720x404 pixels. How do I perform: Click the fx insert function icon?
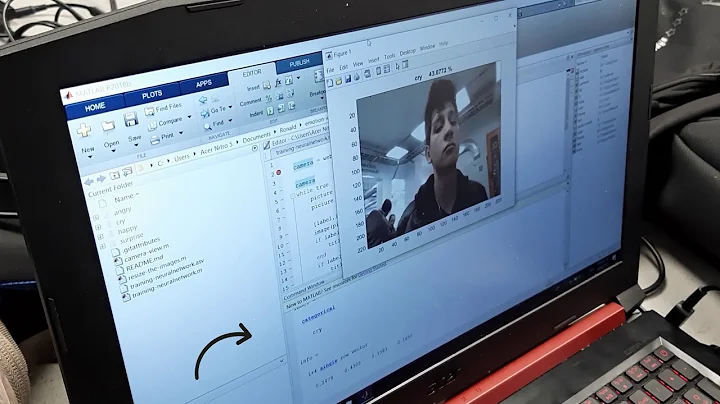click(278, 83)
